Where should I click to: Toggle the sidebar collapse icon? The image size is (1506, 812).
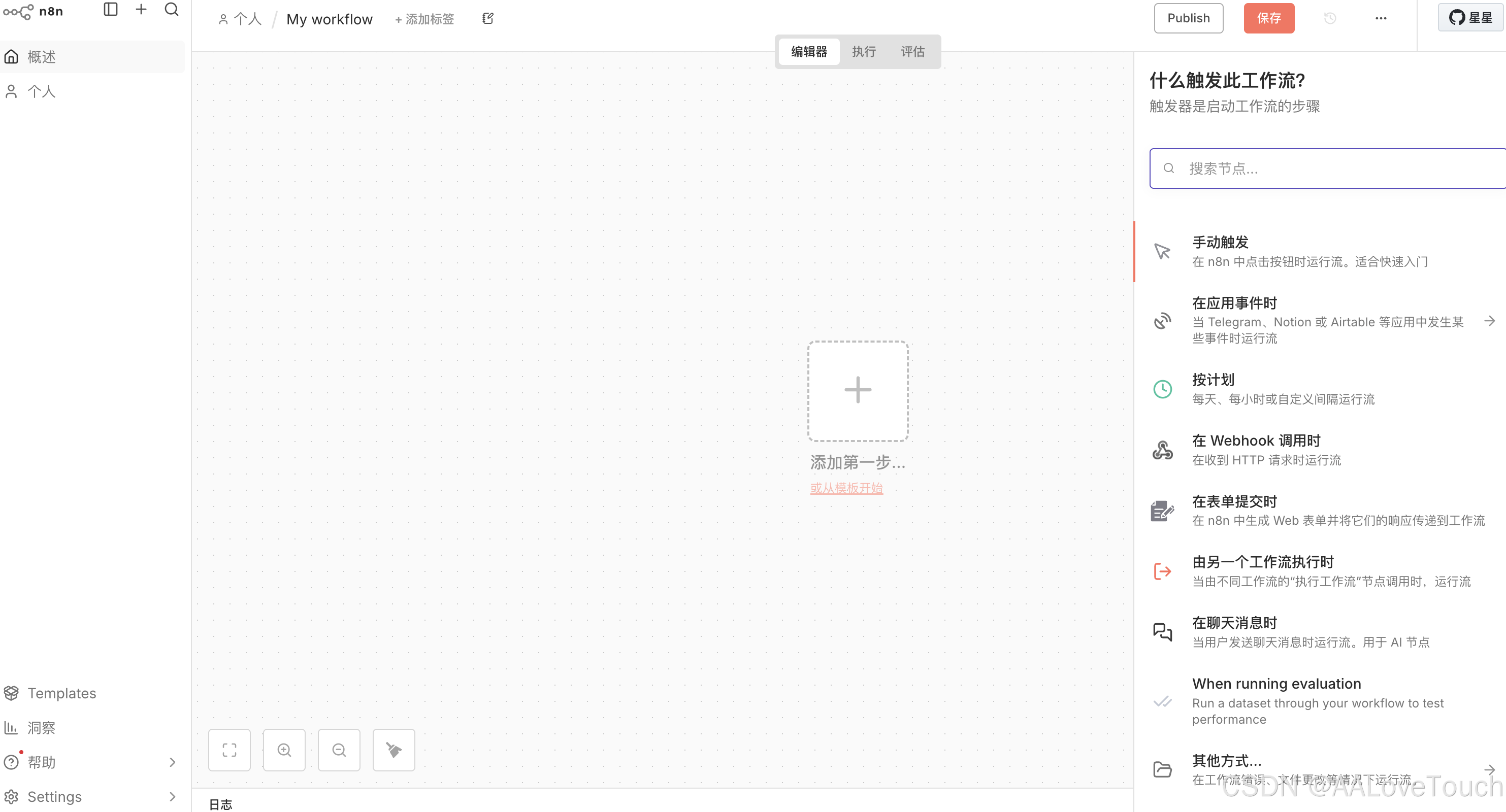point(111,9)
